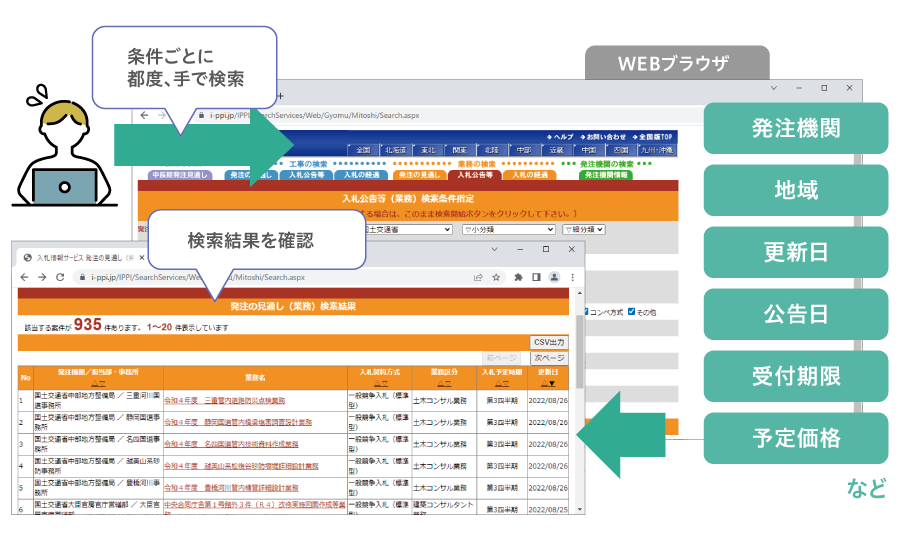Image resolution: width=900 pixels, height=533 pixels.
Task: Select the 北陸 region tab
Action: (x=492, y=150)
